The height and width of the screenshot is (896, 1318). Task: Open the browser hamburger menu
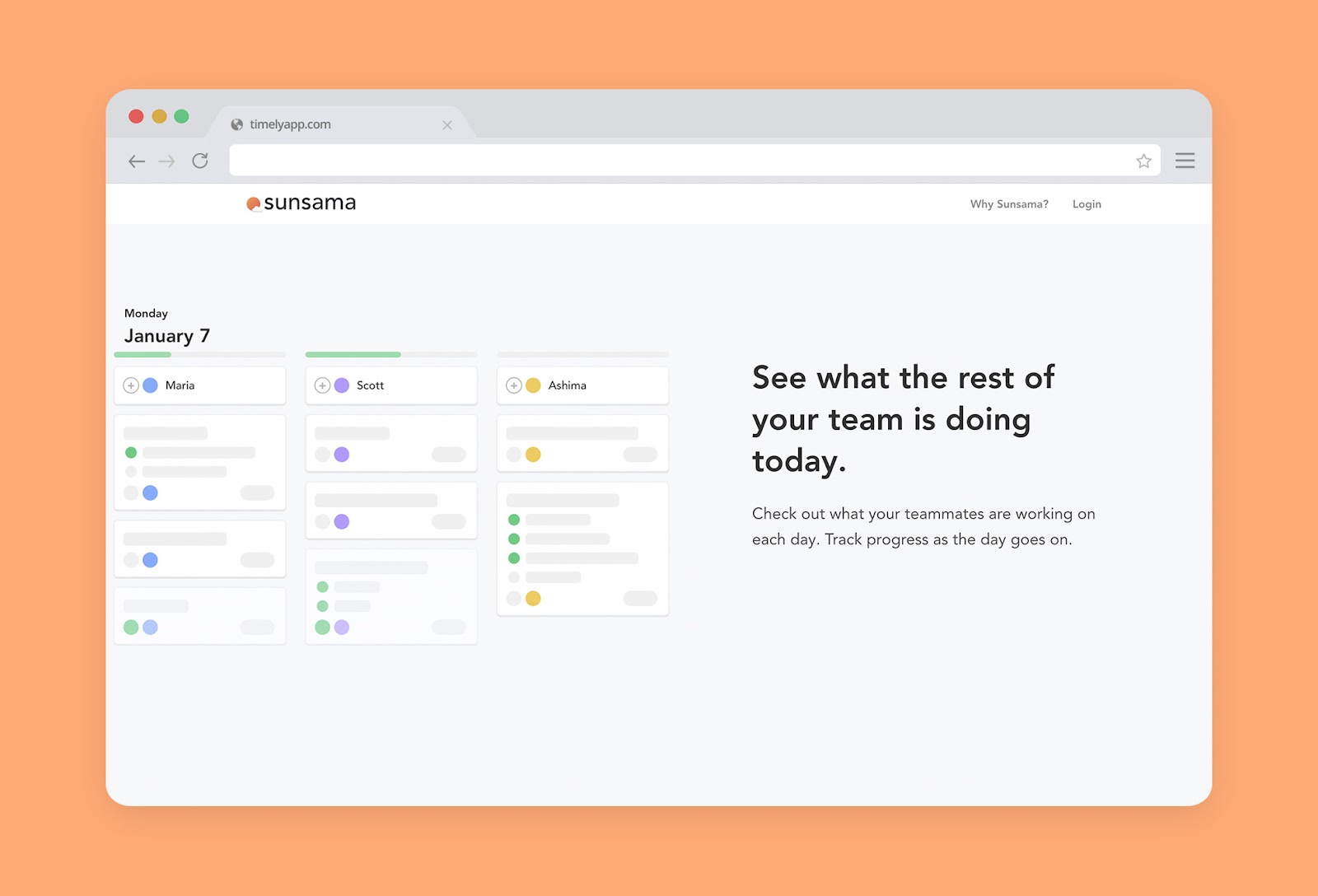point(1185,160)
